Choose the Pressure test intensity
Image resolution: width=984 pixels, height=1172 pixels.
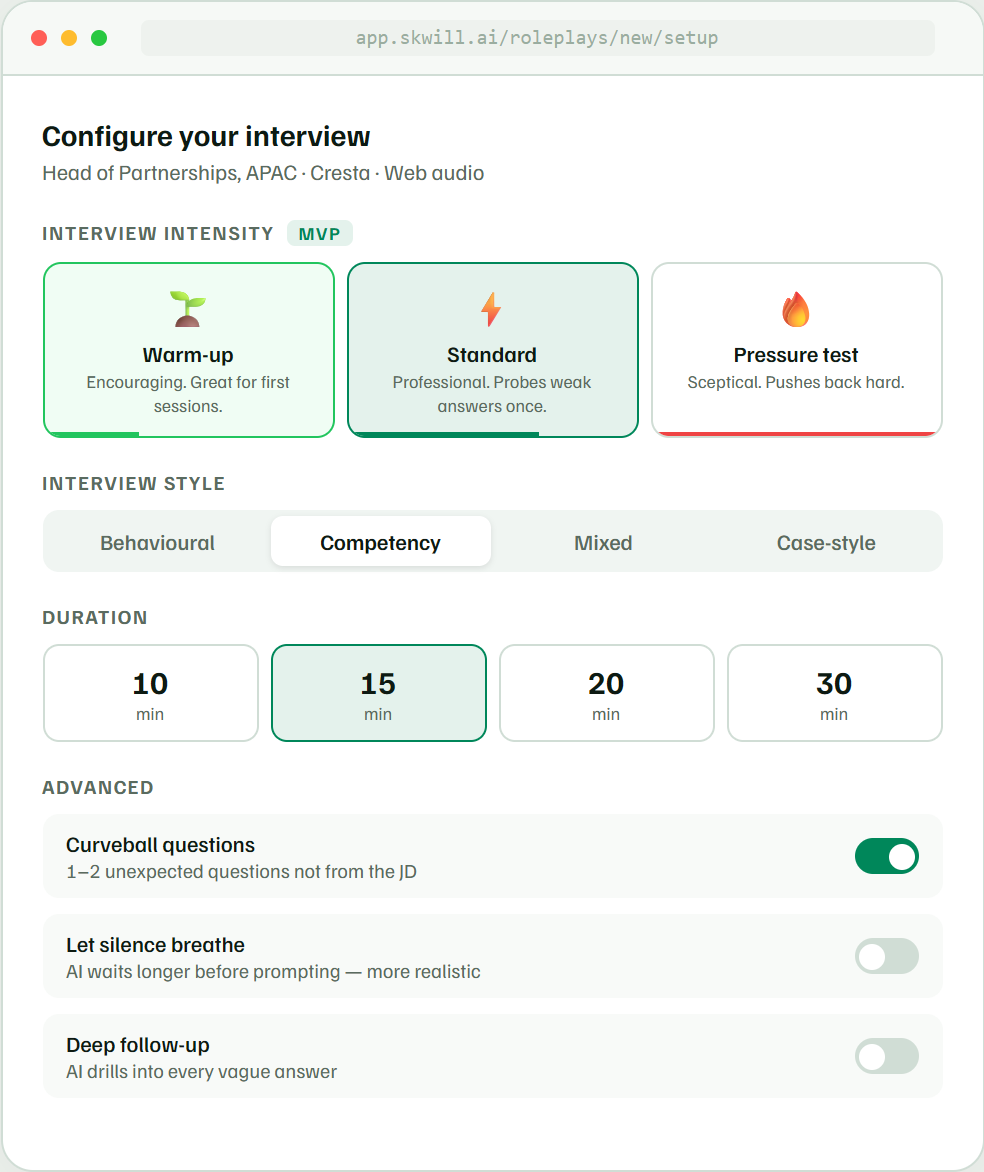[x=795, y=349]
